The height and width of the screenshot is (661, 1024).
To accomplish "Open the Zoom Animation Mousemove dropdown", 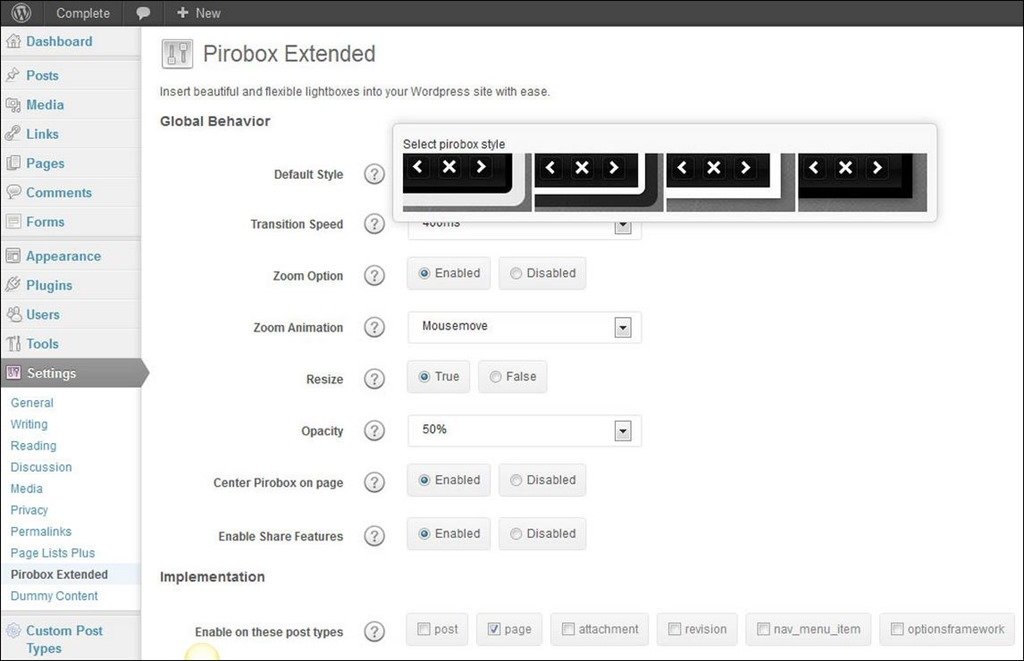I will pos(524,327).
